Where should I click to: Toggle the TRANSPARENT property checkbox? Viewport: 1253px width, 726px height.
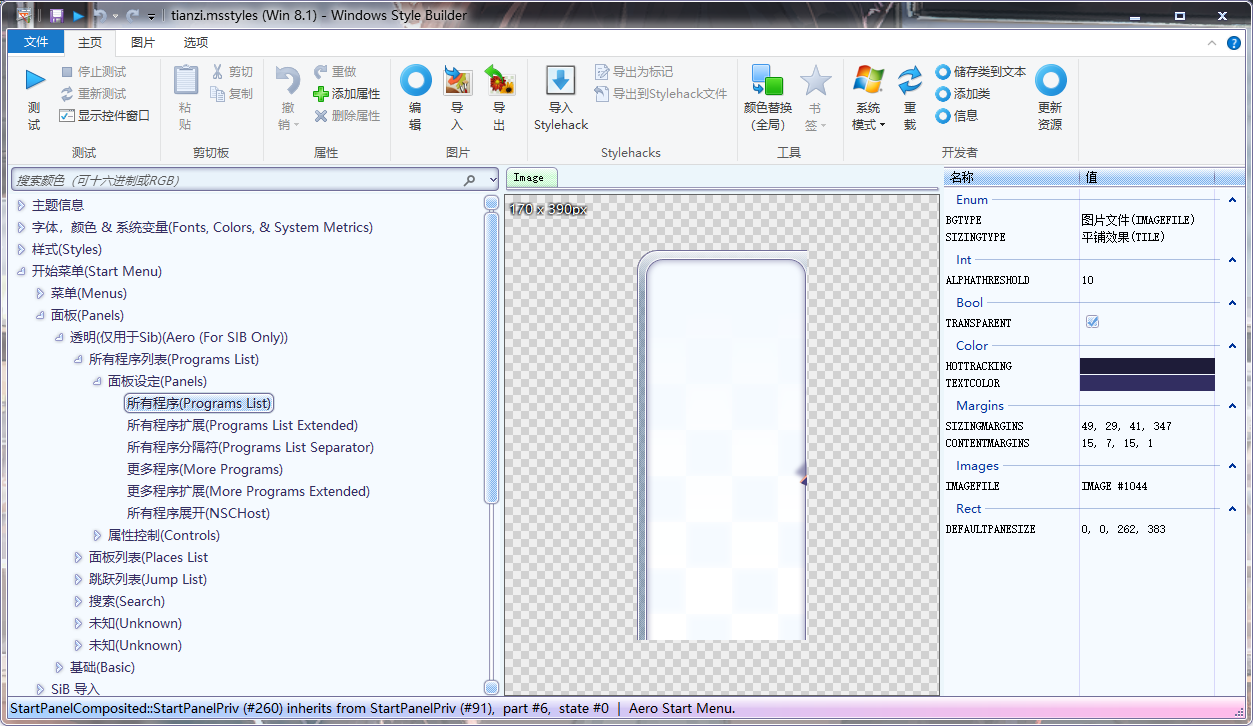coord(1092,323)
